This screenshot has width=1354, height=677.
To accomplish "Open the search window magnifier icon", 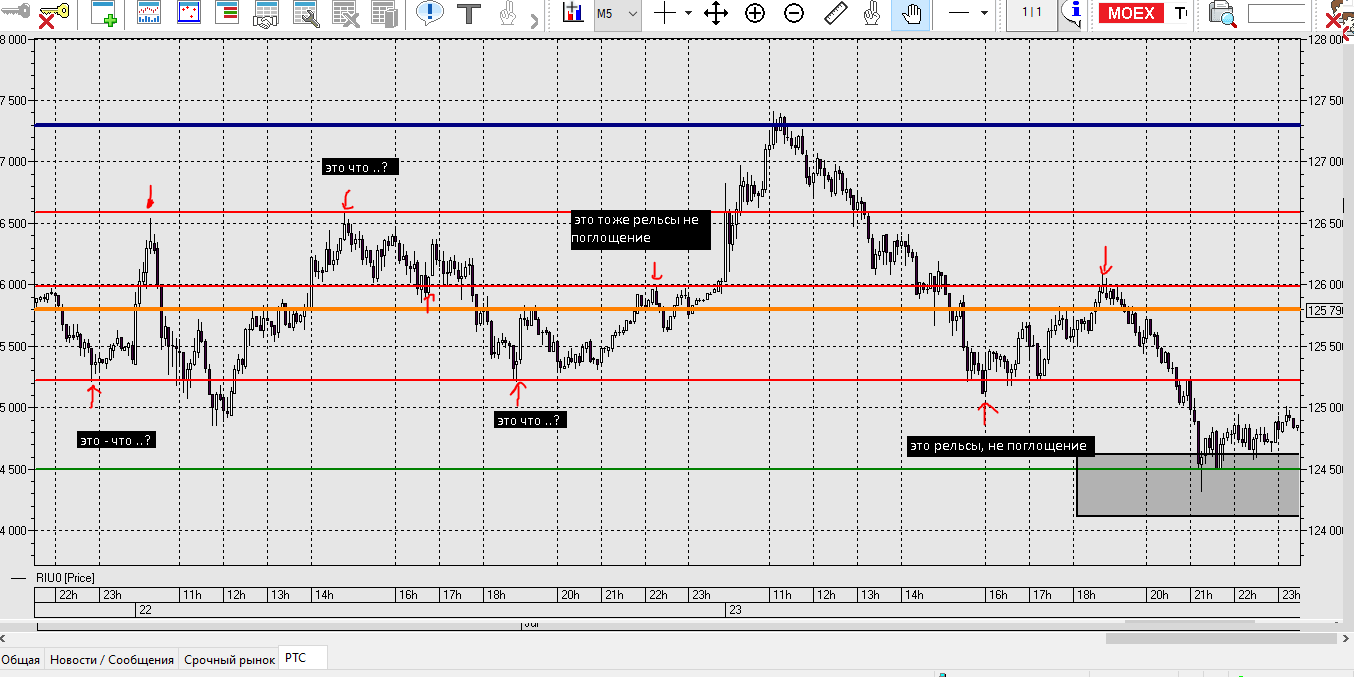I will point(1222,14).
